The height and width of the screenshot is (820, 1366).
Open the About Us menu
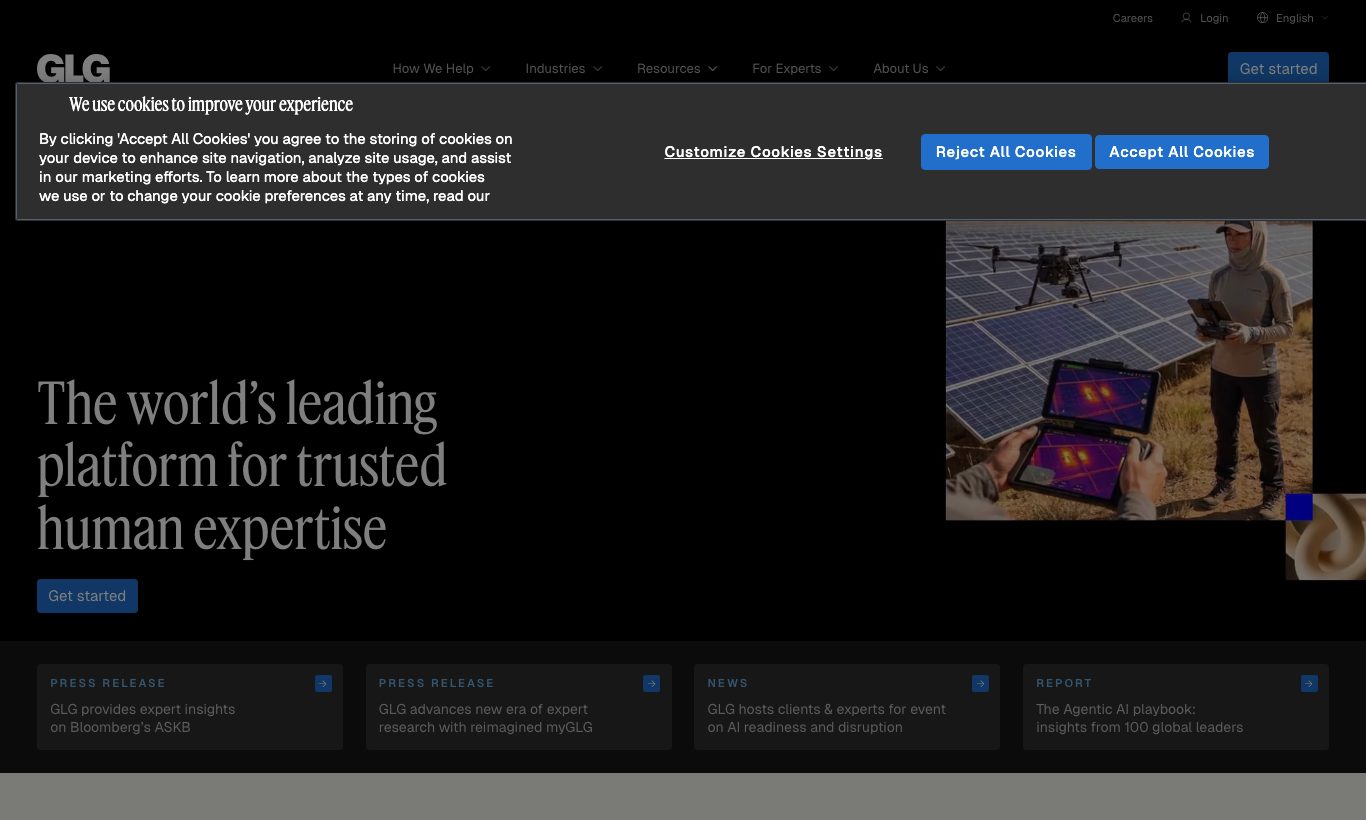(x=901, y=69)
